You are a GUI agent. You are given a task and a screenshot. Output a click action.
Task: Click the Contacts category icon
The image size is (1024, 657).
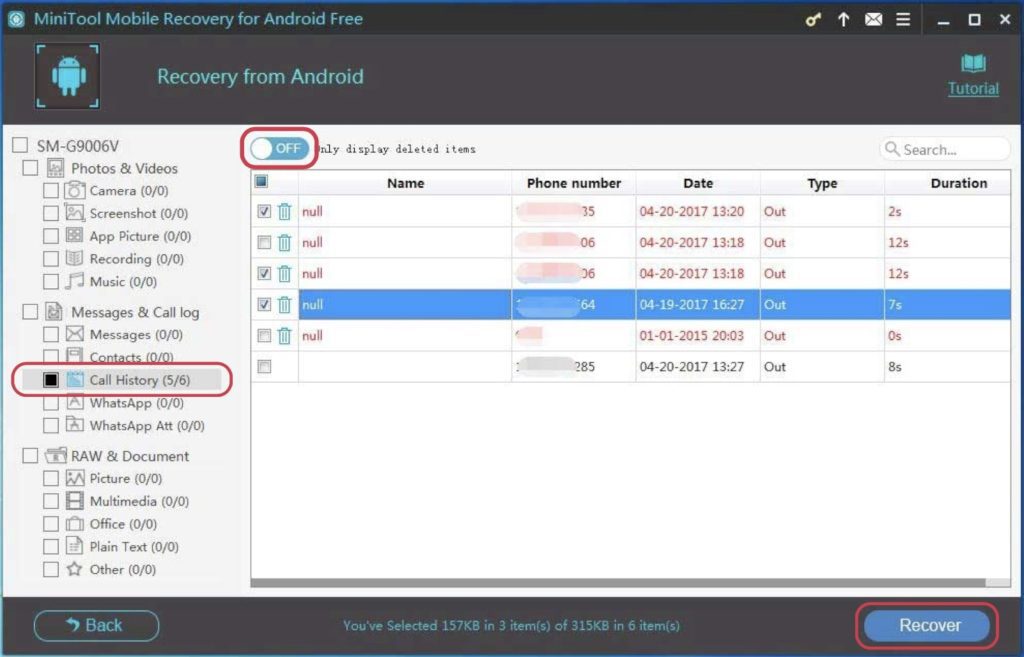click(x=74, y=357)
